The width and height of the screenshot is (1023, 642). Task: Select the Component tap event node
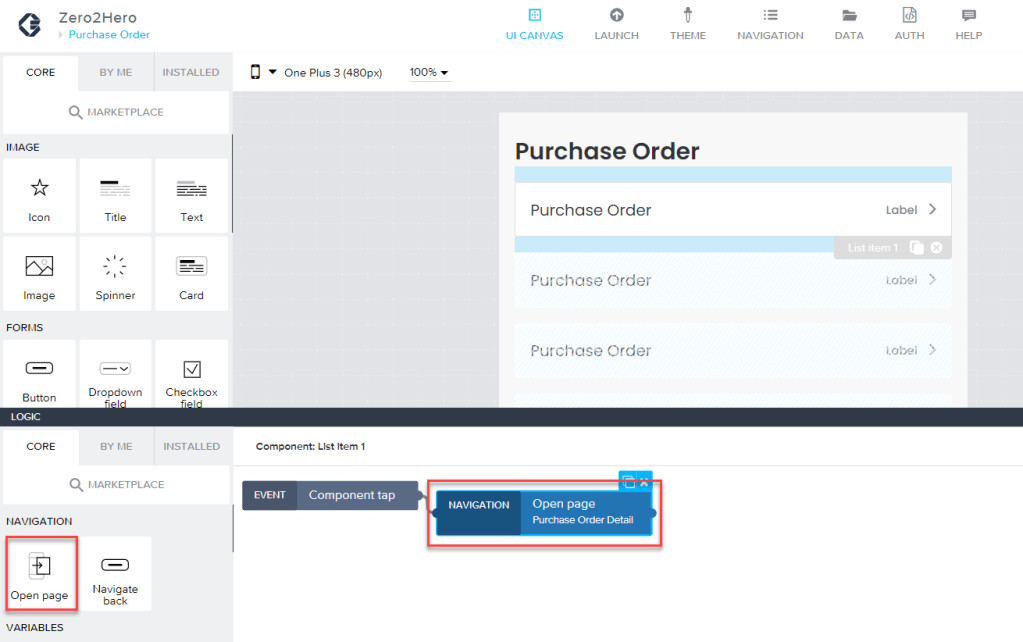tap(351, 495)
